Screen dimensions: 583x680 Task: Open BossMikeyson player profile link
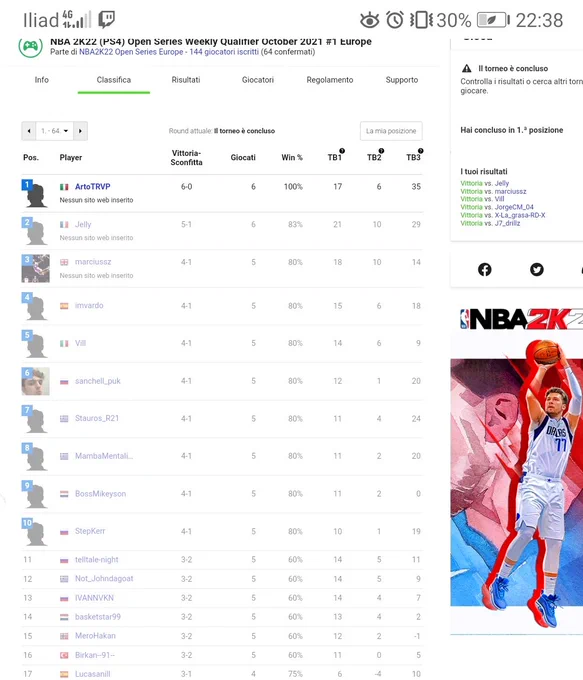(x=100, y=494)
